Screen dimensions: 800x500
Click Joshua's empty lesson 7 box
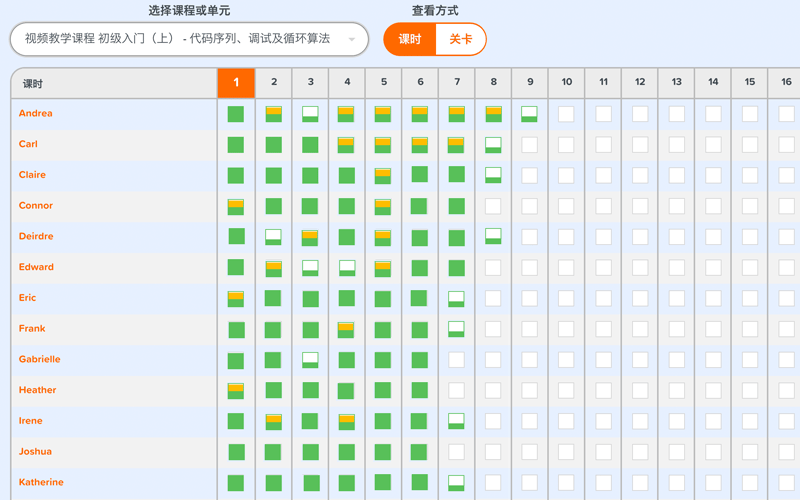click(456, 452)
